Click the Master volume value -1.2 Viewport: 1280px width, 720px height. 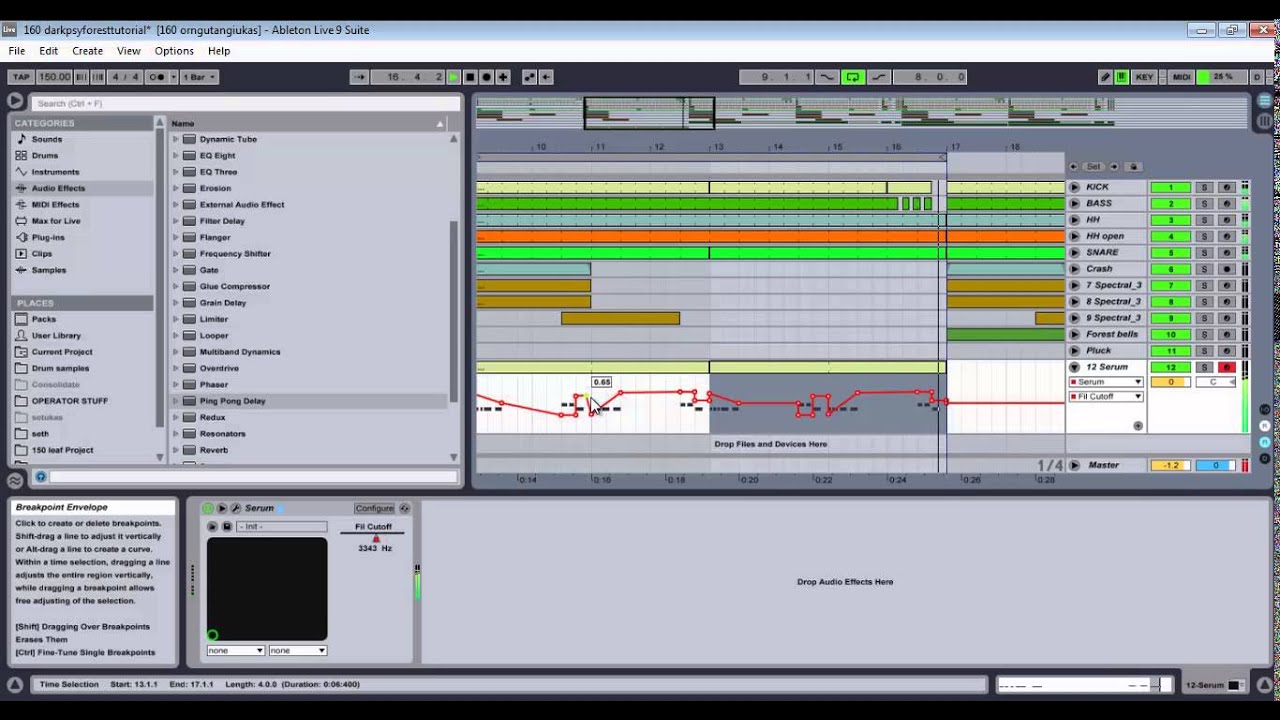(x=1170, y=465)
